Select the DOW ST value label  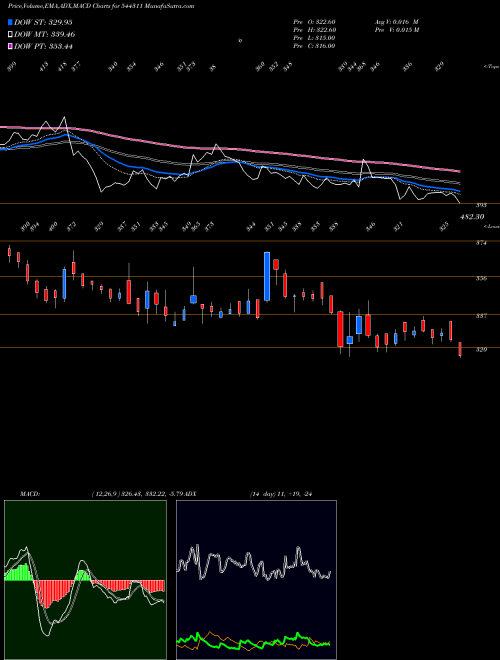(x=43, y=22)
